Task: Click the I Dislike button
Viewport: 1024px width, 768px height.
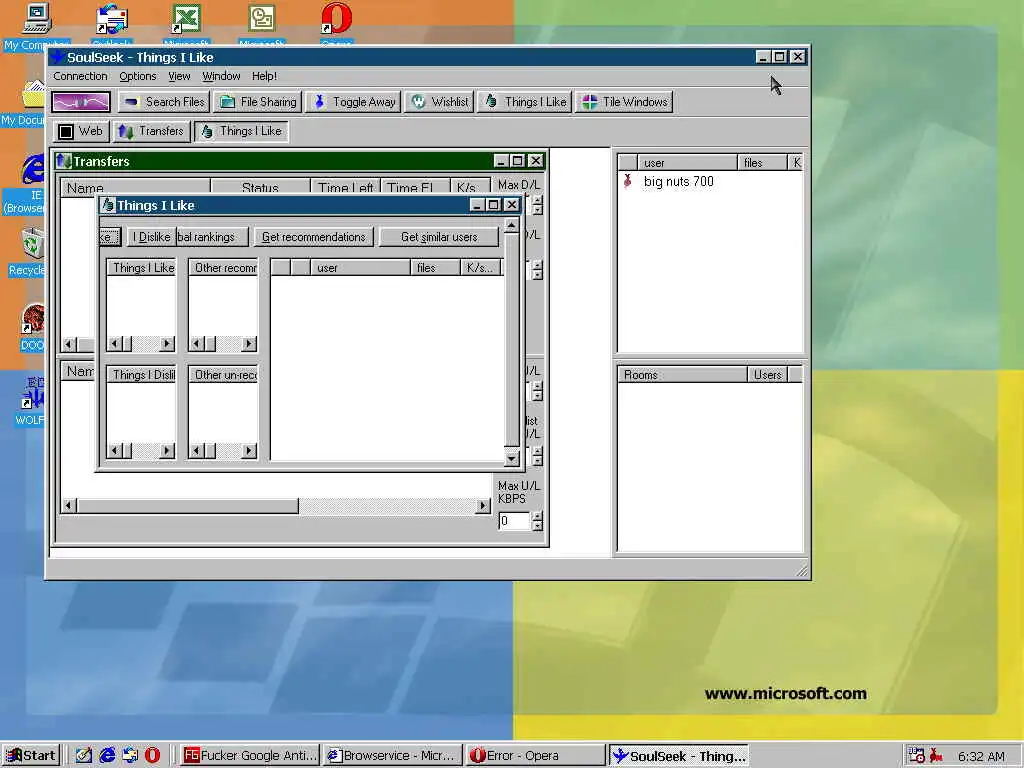Action: 151,237
